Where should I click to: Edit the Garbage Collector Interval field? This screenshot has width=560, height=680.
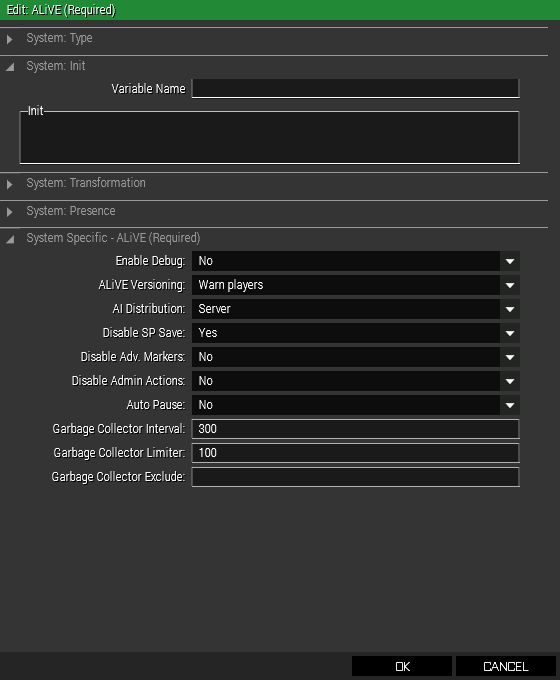(x=355, y=429)
